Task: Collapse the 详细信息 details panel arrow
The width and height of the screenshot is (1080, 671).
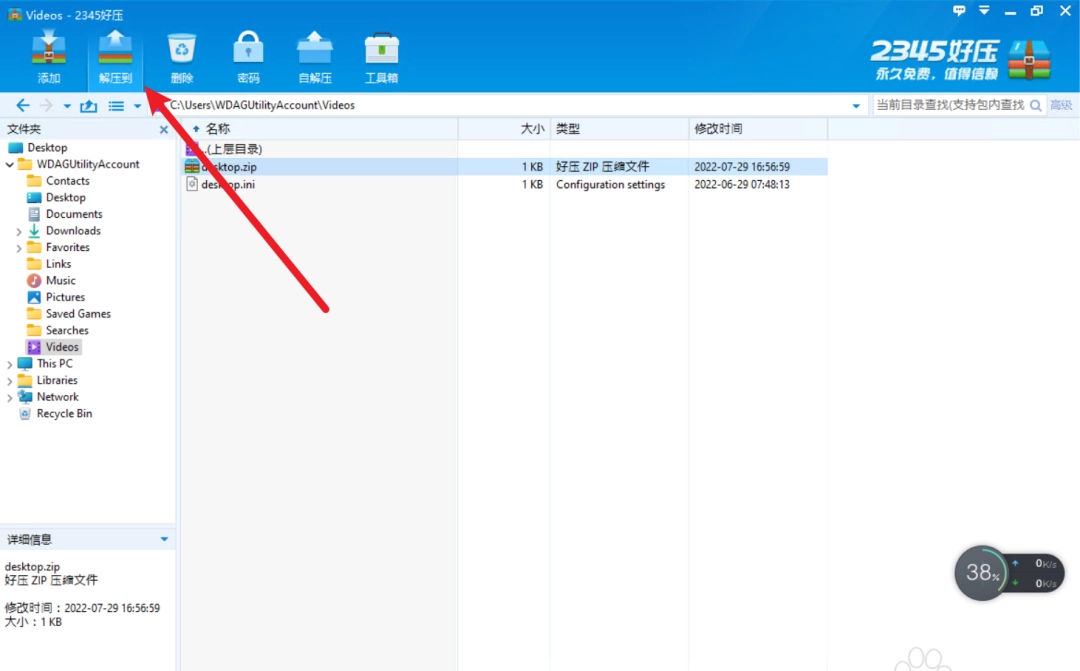Action: pos(164,539)
